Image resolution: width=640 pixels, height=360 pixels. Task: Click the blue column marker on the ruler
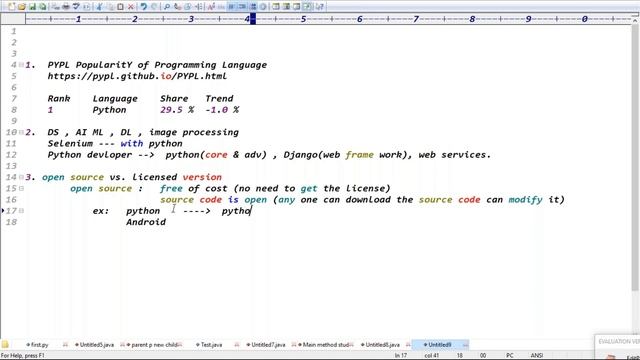(x=253, y=19)
